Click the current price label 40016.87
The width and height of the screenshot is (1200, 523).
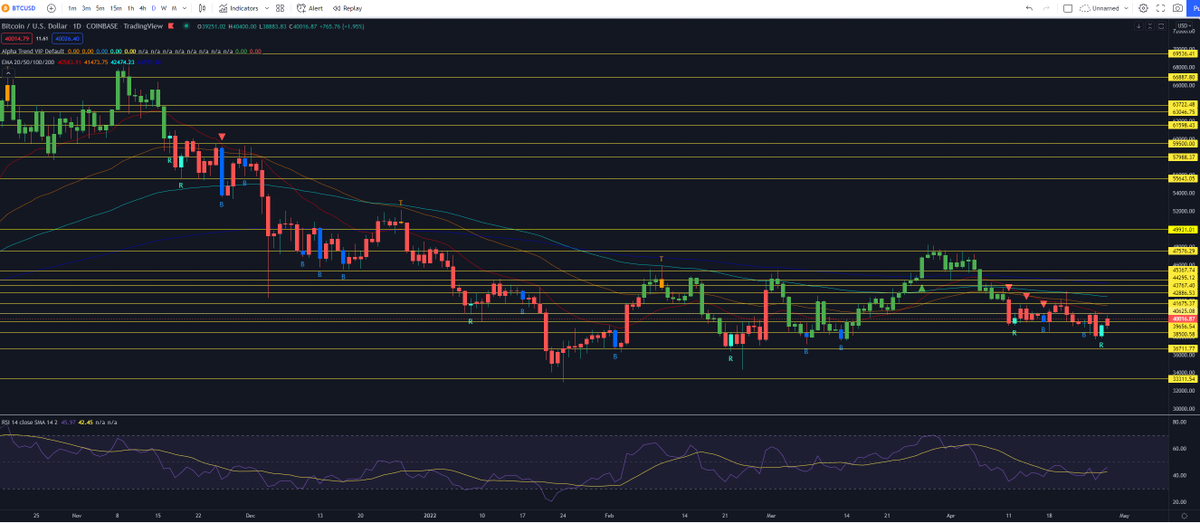(x=1184, y=318)
